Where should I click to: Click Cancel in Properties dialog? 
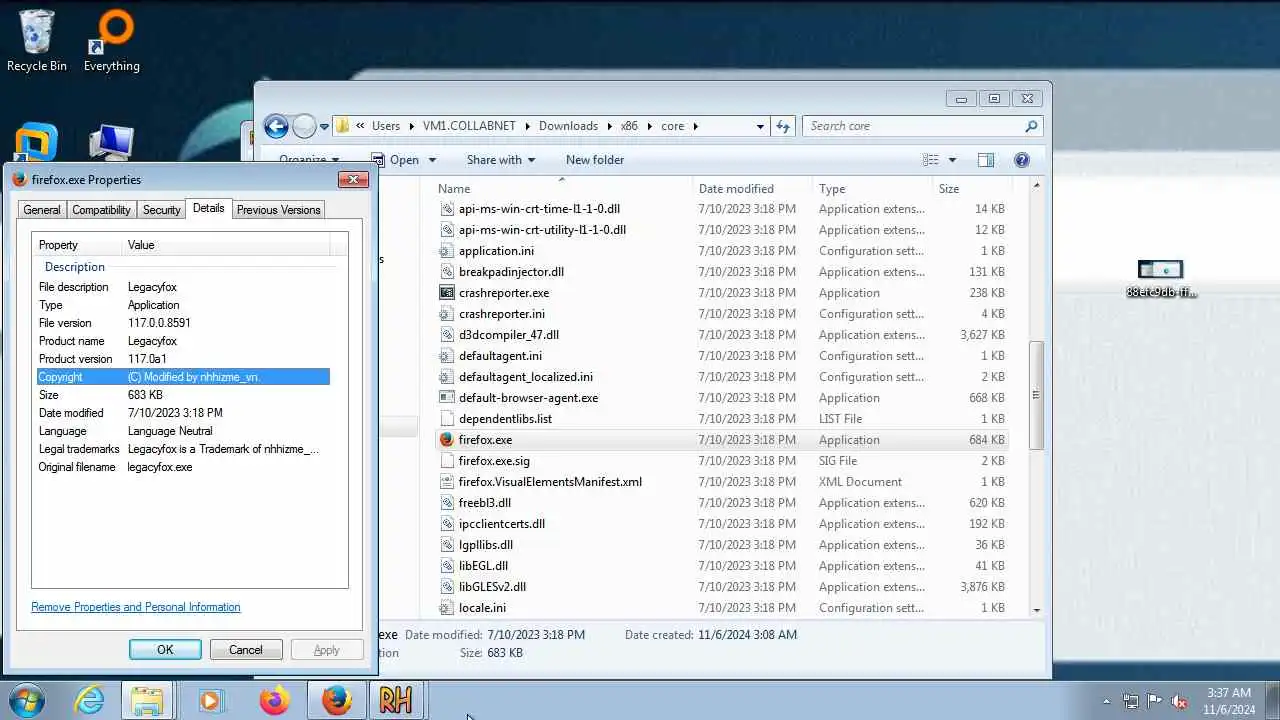coord(246,650)
